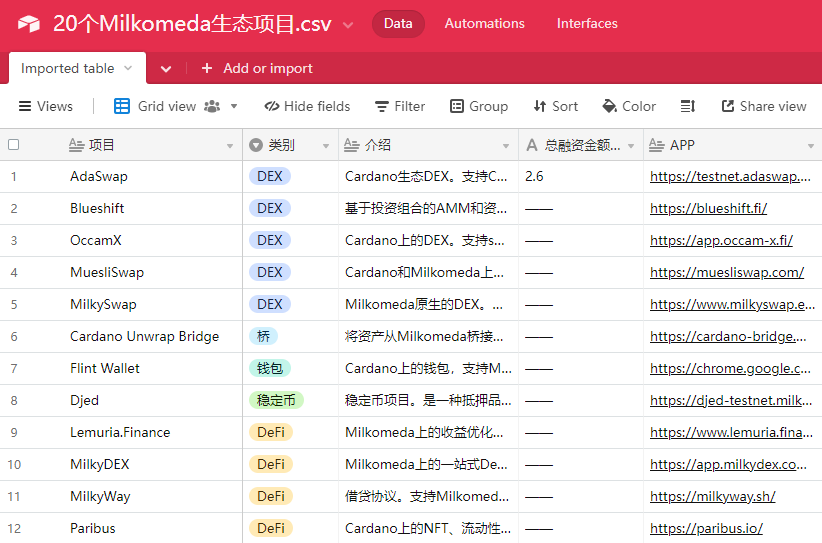
Task: Switch to the Interfaces tab
Action: point(587,23)
